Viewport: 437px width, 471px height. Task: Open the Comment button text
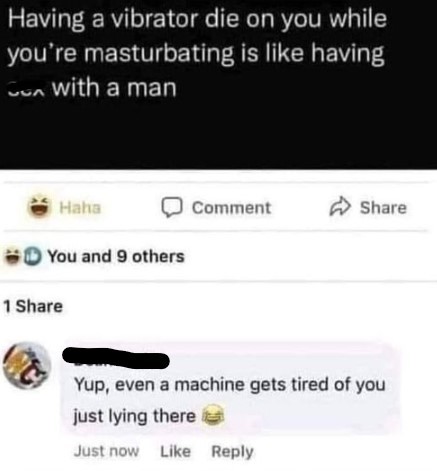point(231,208)
